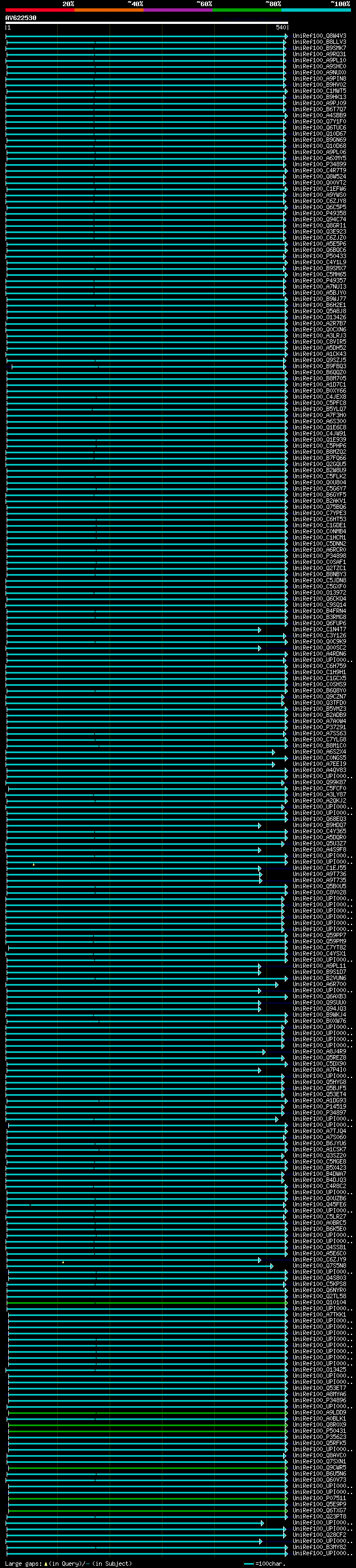Select hit label UniRef100_A7EEI9

pos(319,764)
